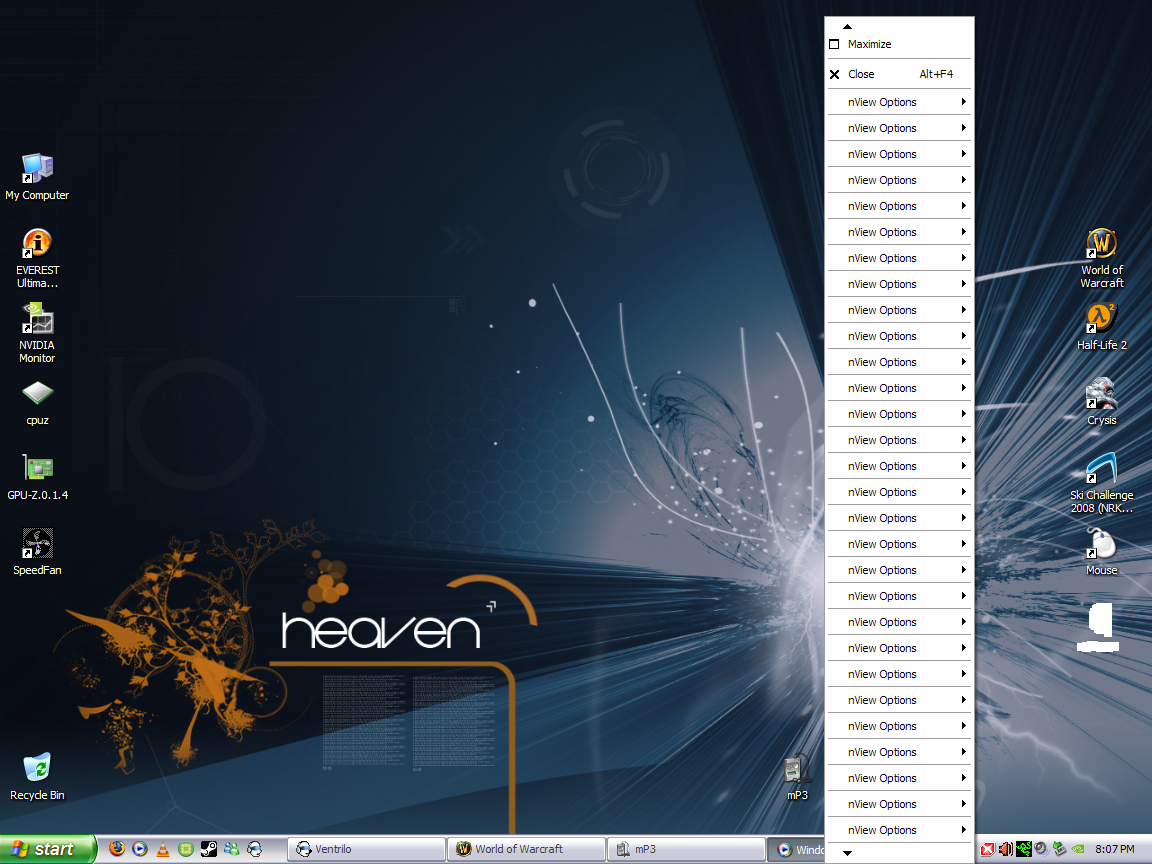Expand the topmost nView Options submenu

(x=898, y=102)
